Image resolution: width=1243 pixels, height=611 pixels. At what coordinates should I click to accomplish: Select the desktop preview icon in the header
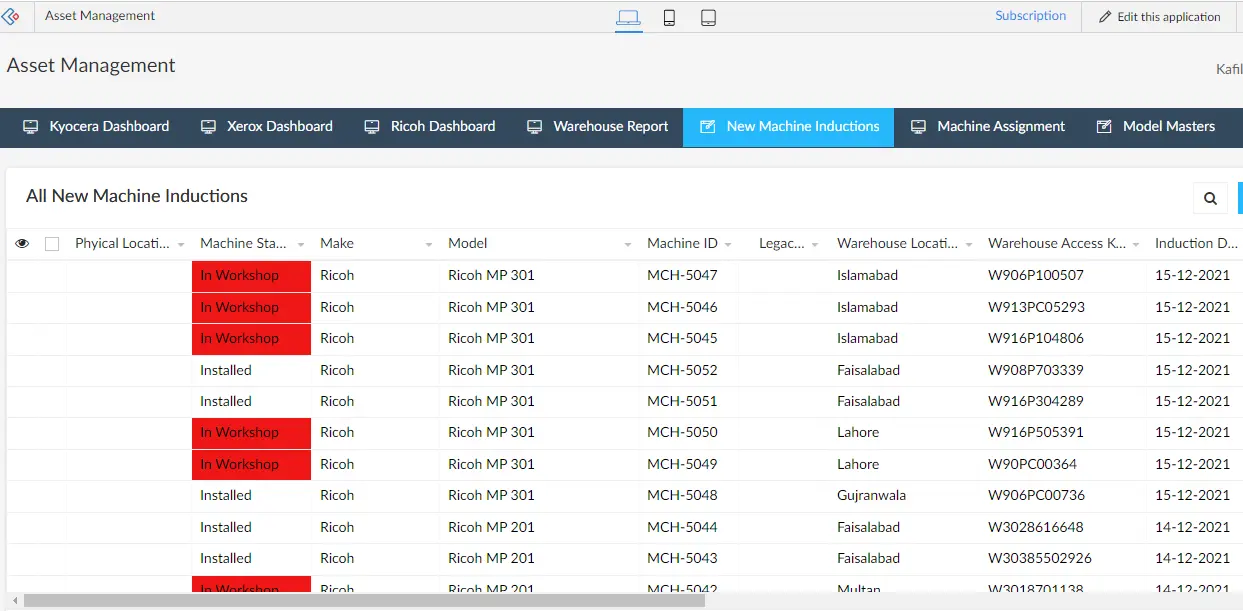tap(628, 16)
